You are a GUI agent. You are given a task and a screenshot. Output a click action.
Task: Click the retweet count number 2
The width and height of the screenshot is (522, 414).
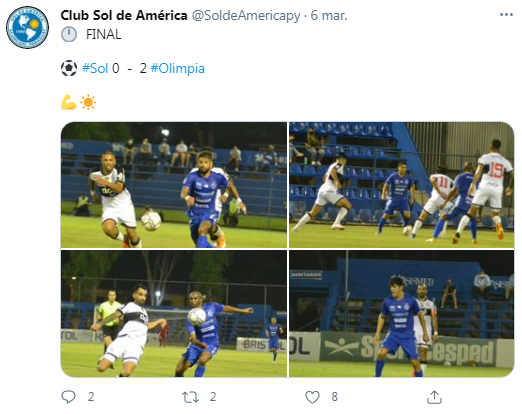[213, 397]
